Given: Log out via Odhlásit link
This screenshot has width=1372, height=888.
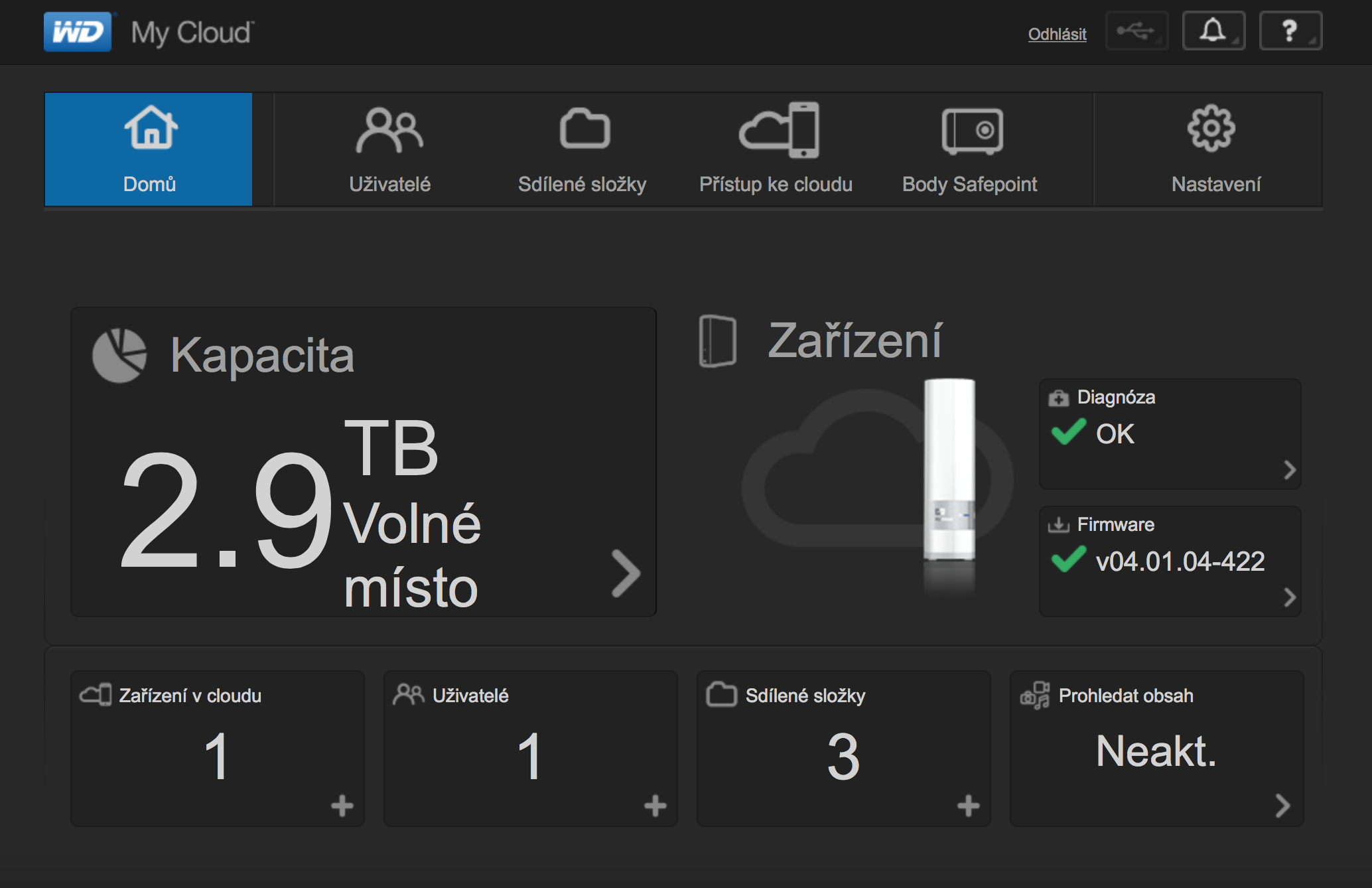Looking at the screenshot, I should coord(1057,34).
